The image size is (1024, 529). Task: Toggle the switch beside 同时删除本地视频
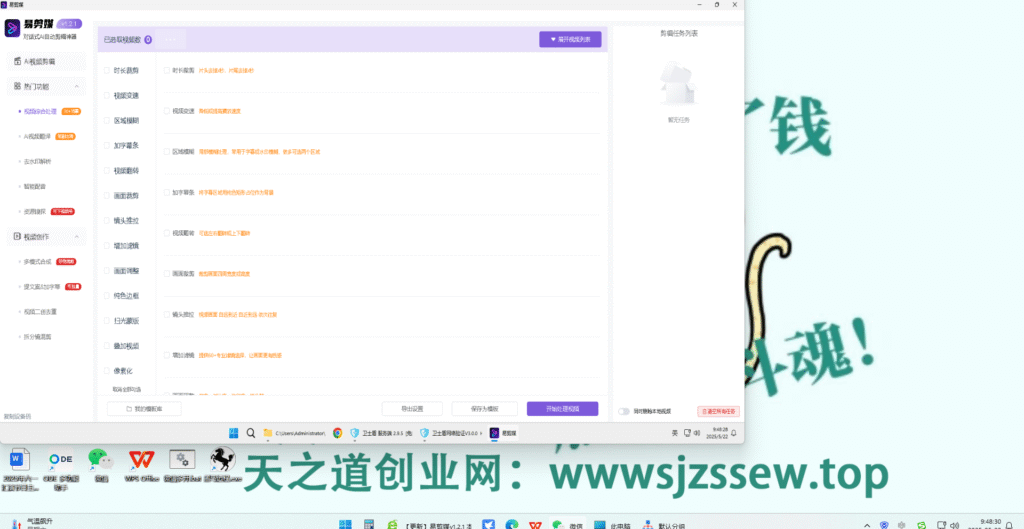click(624, 411)
